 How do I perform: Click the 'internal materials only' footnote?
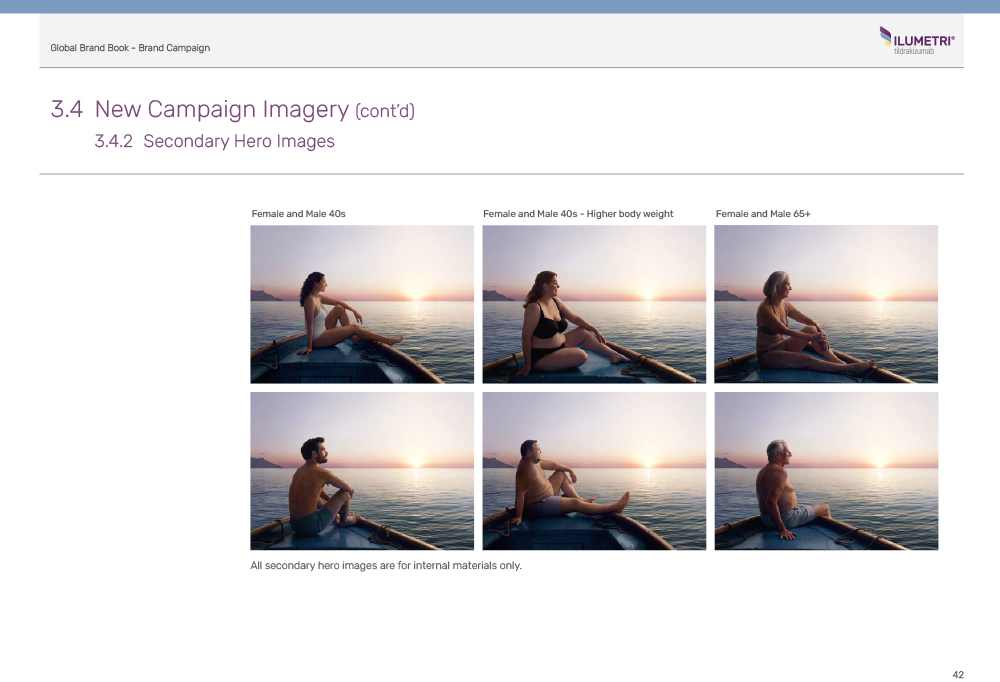tap(386, 566)
